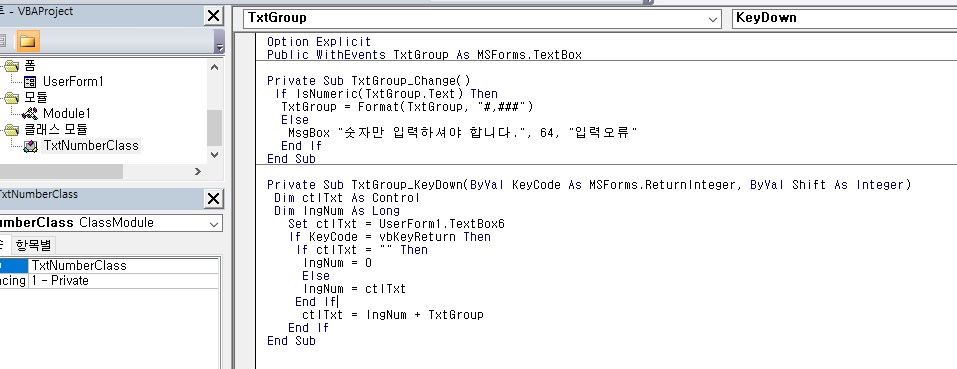Image resolution: width=957 pixels, height=369 pixels.
Task: Click 'Private Sub TxtGroup_Change()' line
Action: (369, 81)
